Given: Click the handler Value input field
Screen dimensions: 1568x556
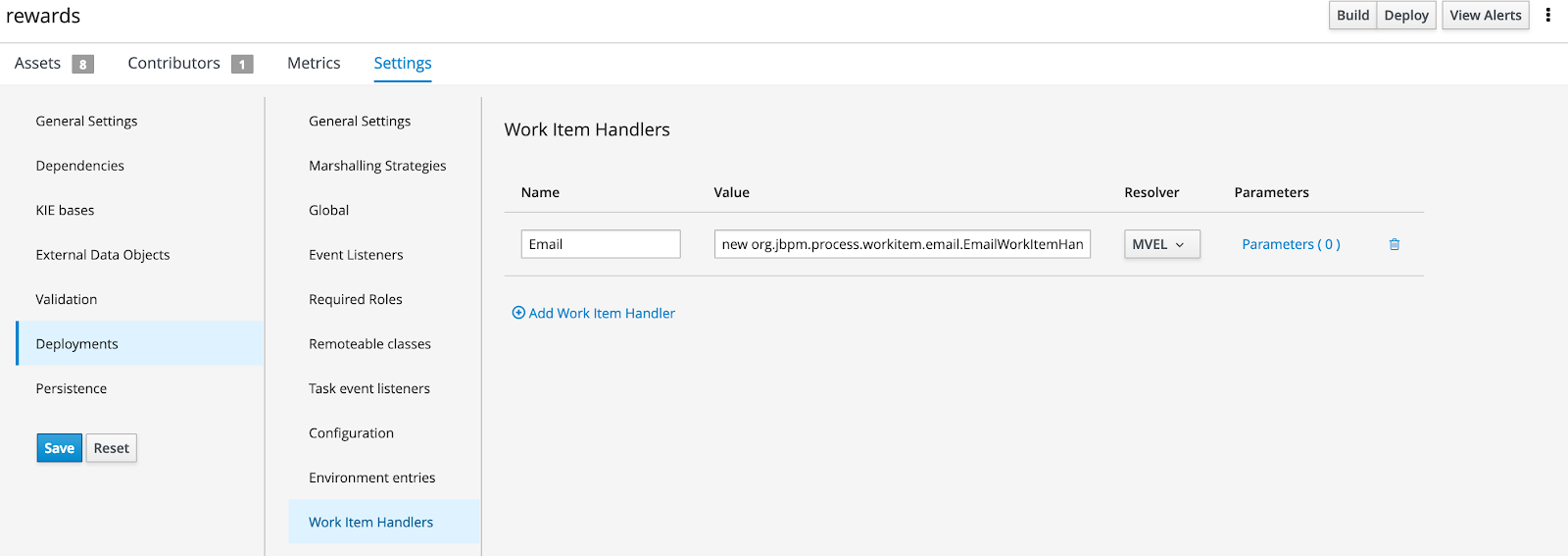Looking at the screenshot, I should pyautogui.click(x=903, y=244).
